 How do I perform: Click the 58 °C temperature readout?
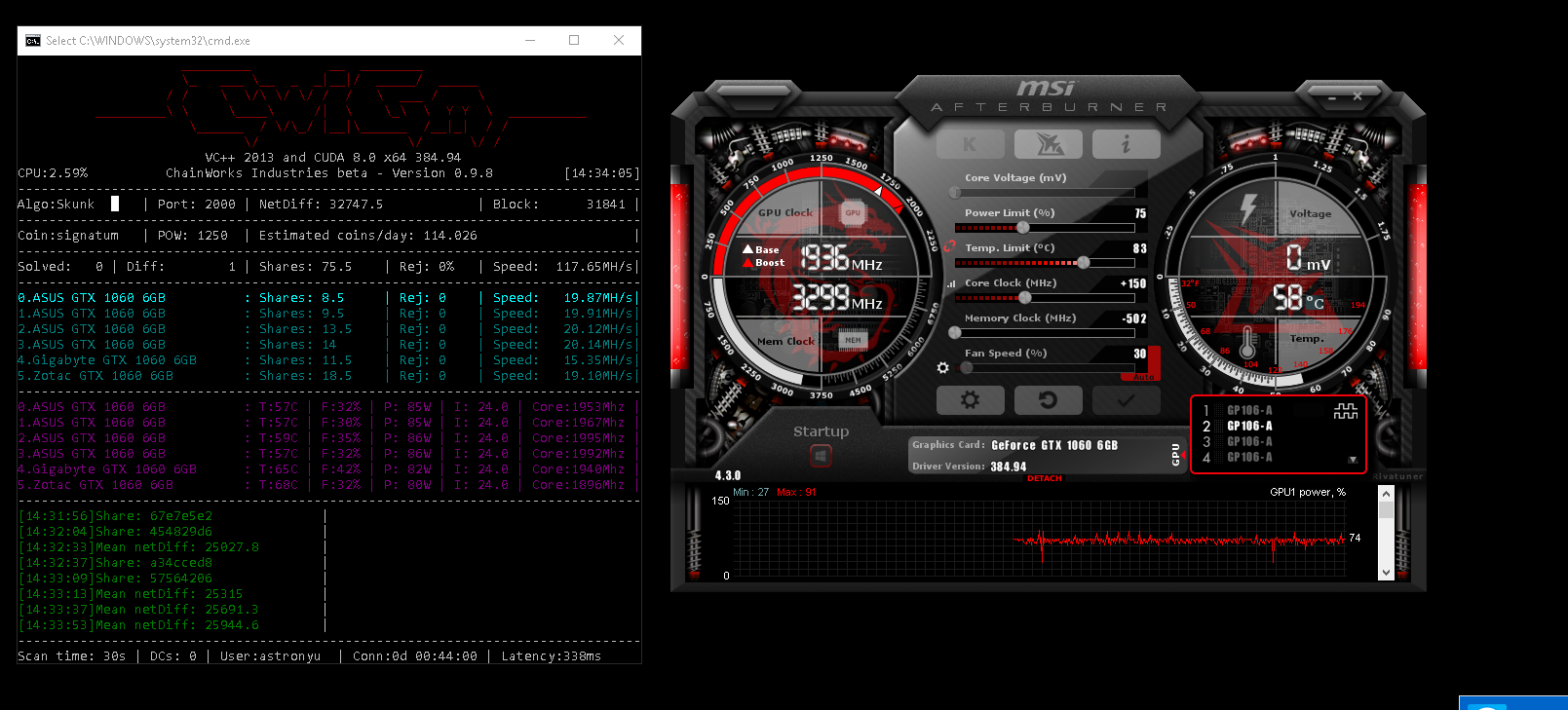point(1298,298)
